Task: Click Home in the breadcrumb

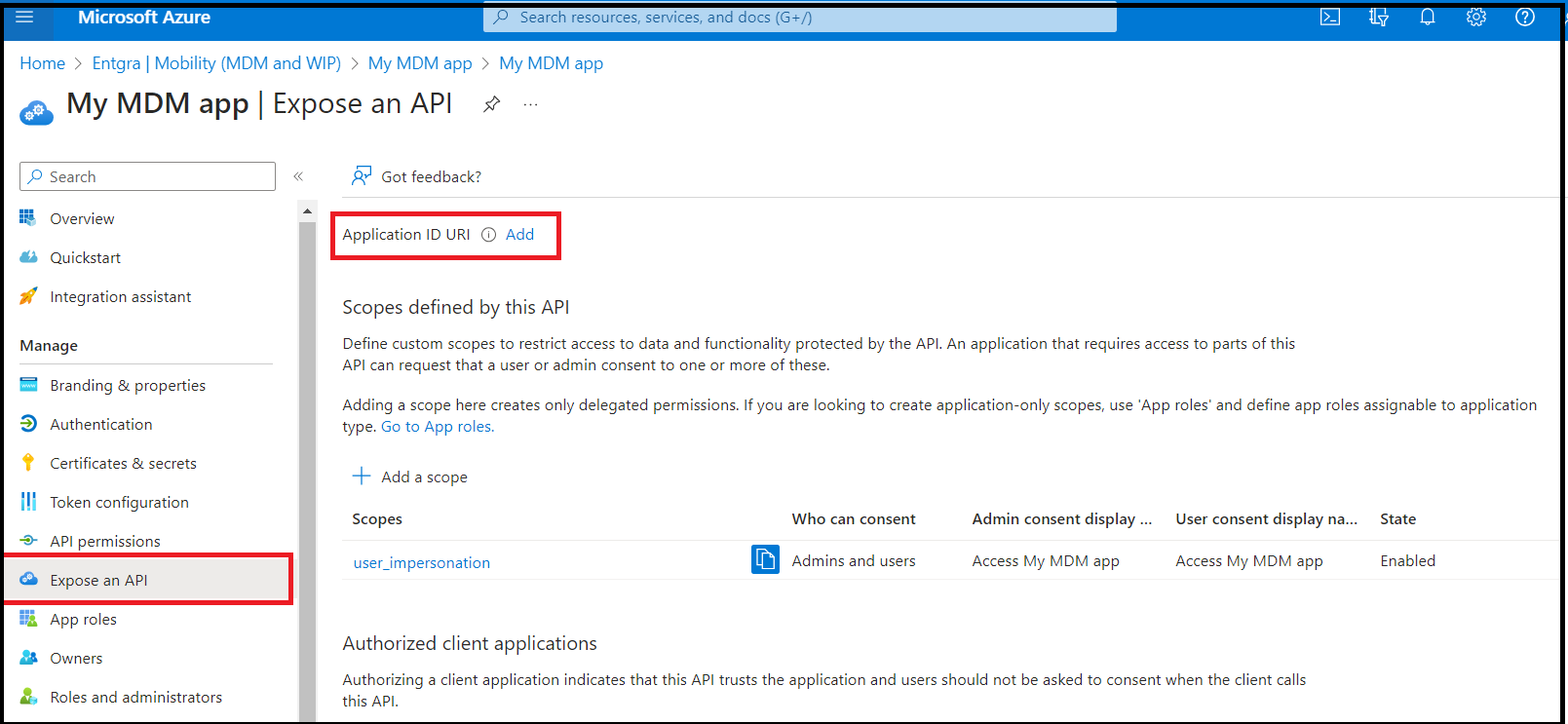Action: (42, 63)
